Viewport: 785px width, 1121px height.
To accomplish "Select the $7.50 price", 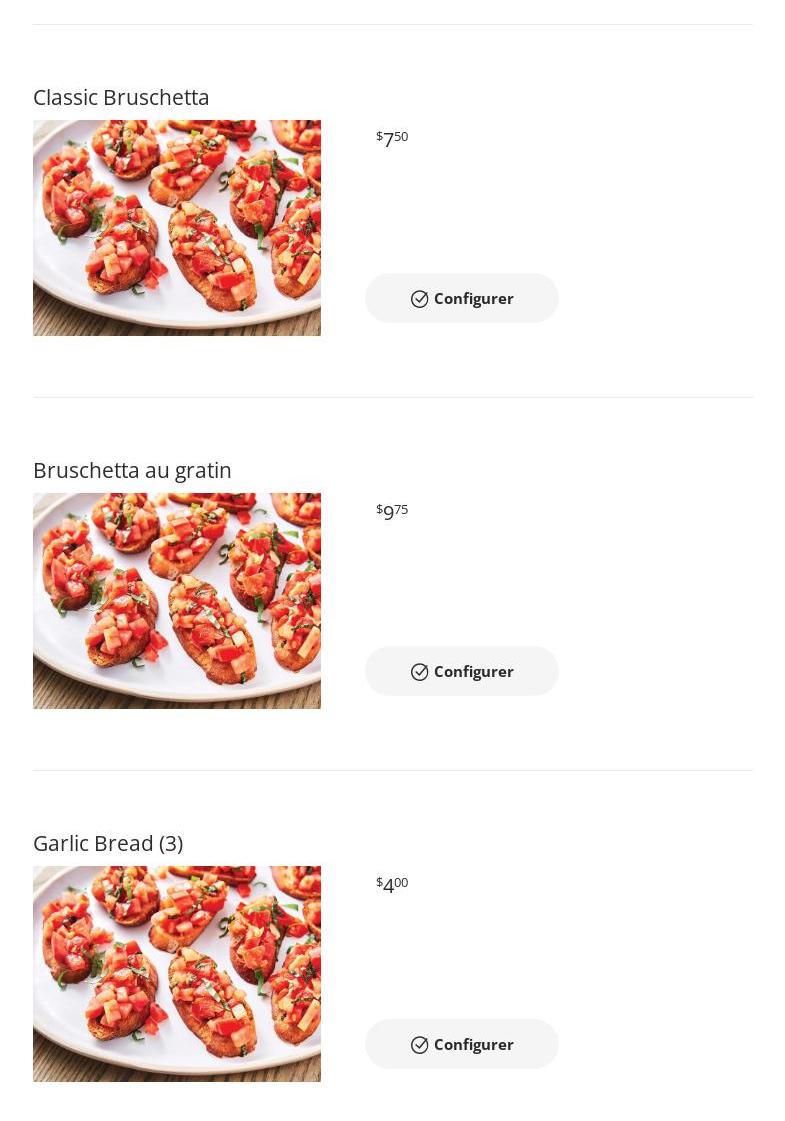I will point(392,138).
